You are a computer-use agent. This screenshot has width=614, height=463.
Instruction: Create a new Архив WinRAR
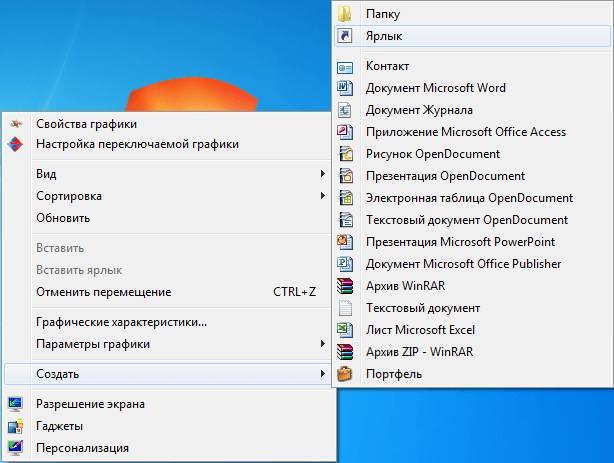click(x=473, y=286)
